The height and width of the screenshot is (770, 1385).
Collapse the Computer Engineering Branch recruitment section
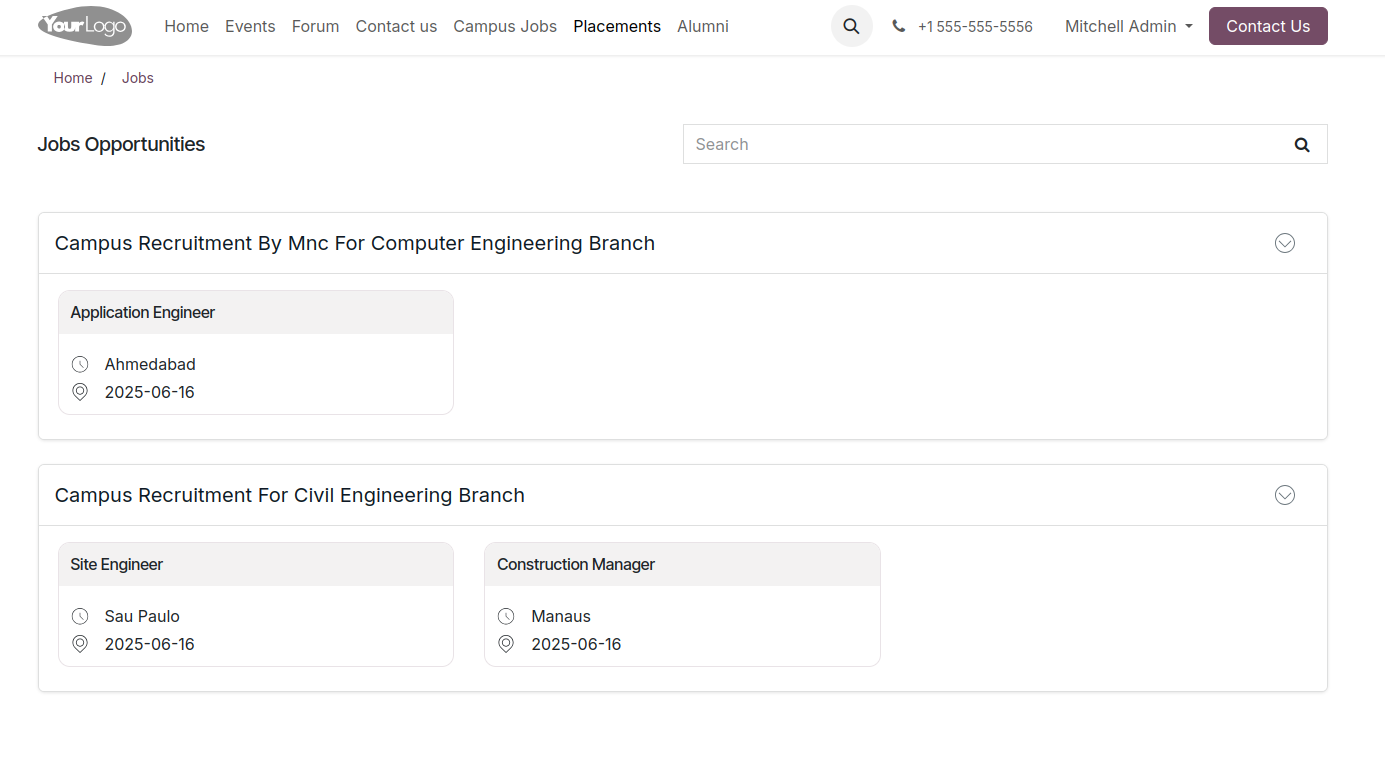[1285, 243]
